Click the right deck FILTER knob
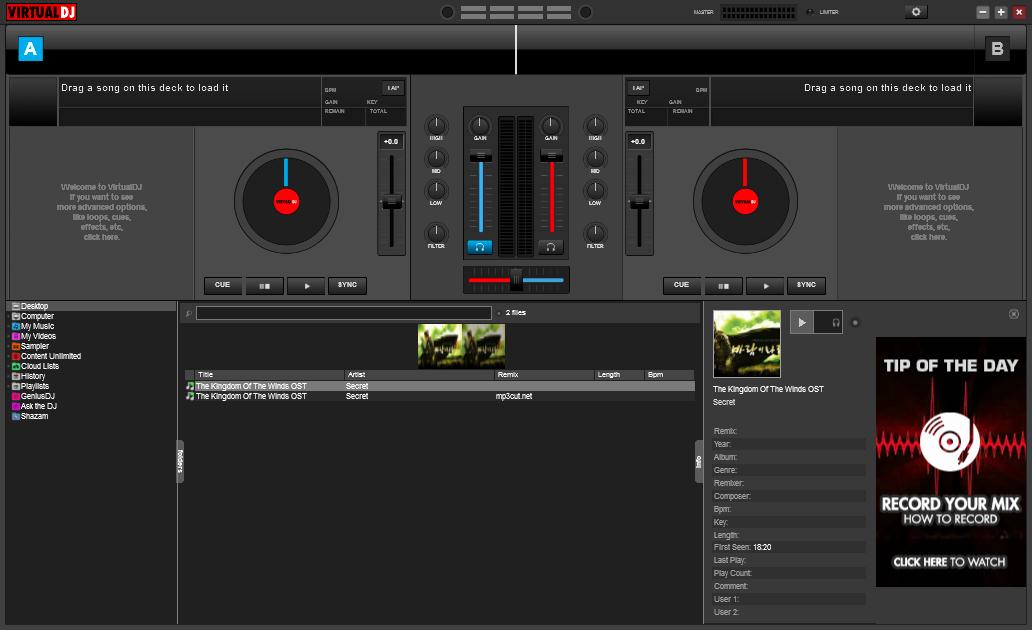 (x=595, y=233)
